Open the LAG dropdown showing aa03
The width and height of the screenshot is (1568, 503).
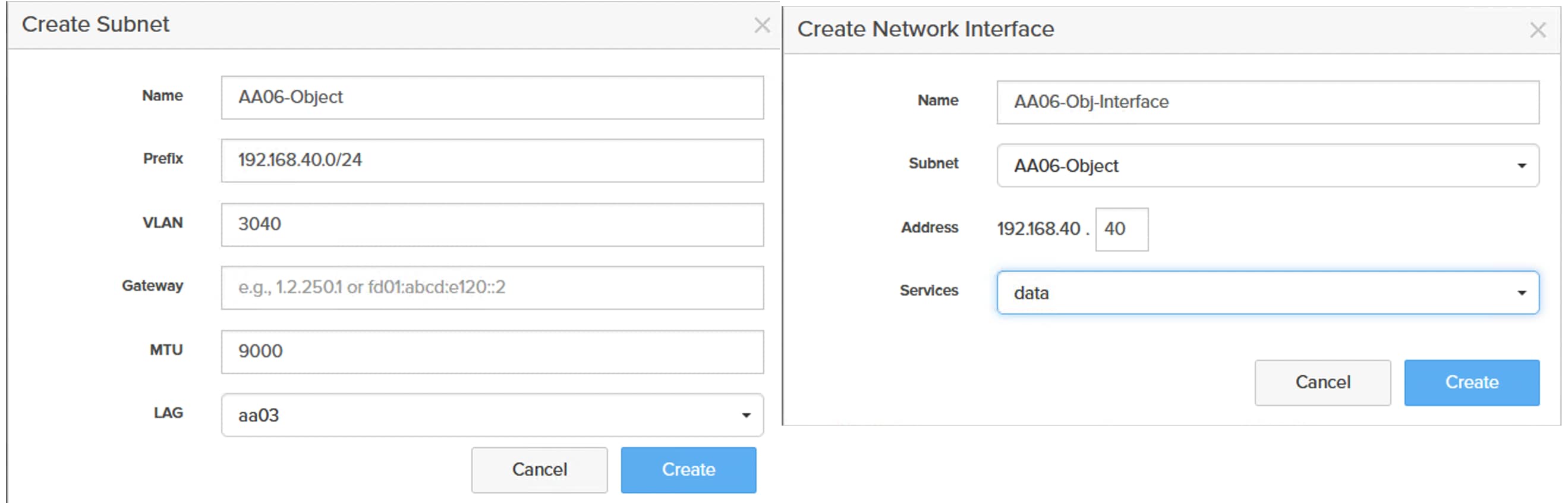491,416
